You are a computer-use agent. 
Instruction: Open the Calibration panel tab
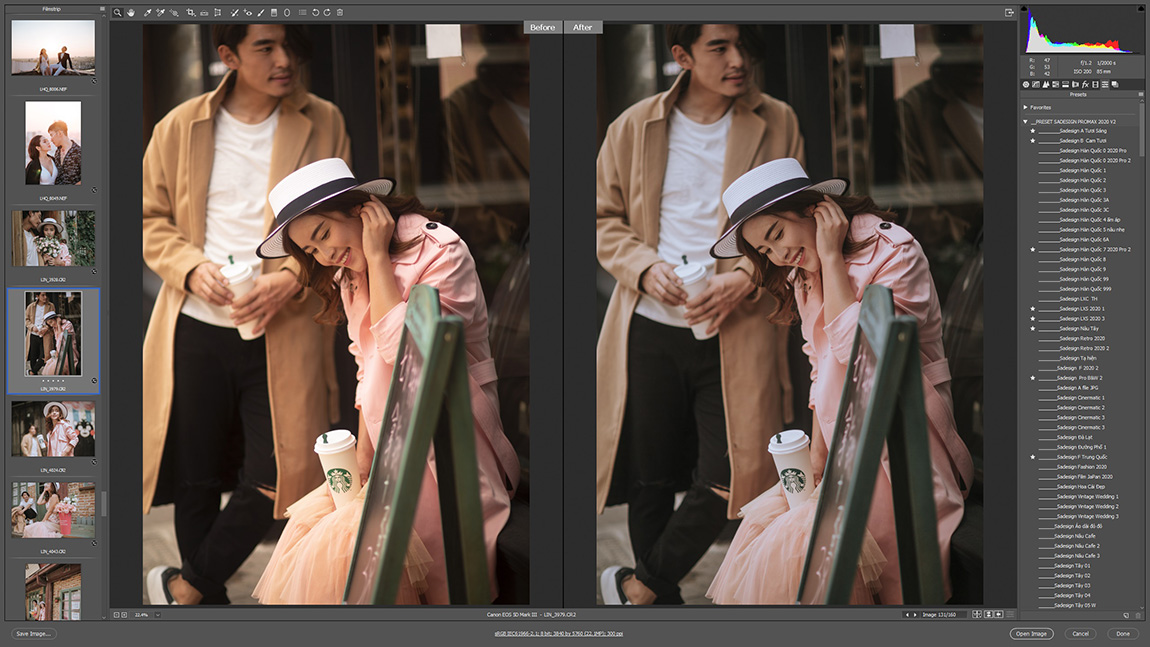1095,84
